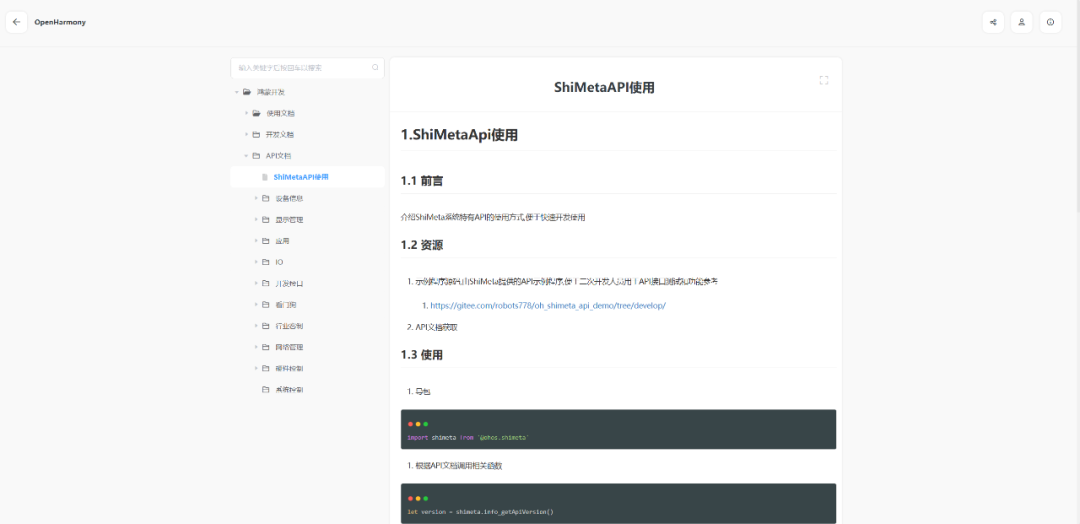Expand the 使用文档 node arrow
1080x524 pixels.
coord(247,113)
